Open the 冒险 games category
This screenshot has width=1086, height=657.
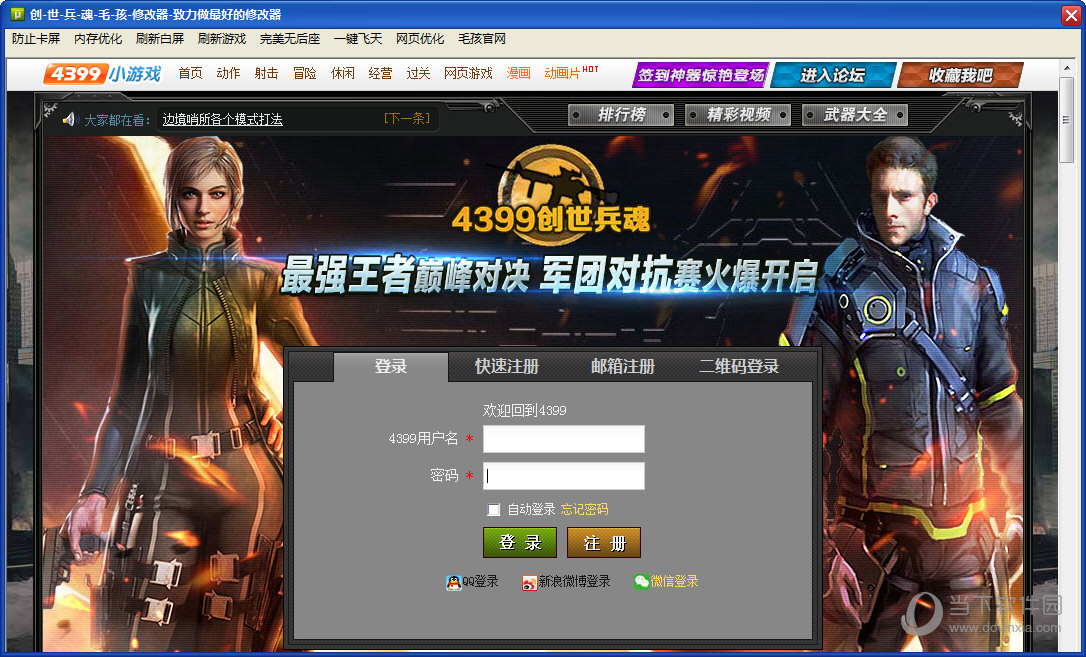(304, 73)
